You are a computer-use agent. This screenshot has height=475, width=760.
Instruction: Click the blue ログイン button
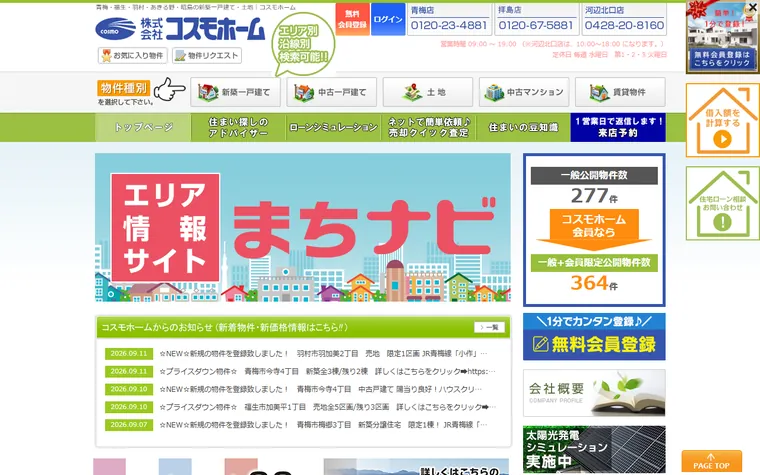[x=388, y=19]
